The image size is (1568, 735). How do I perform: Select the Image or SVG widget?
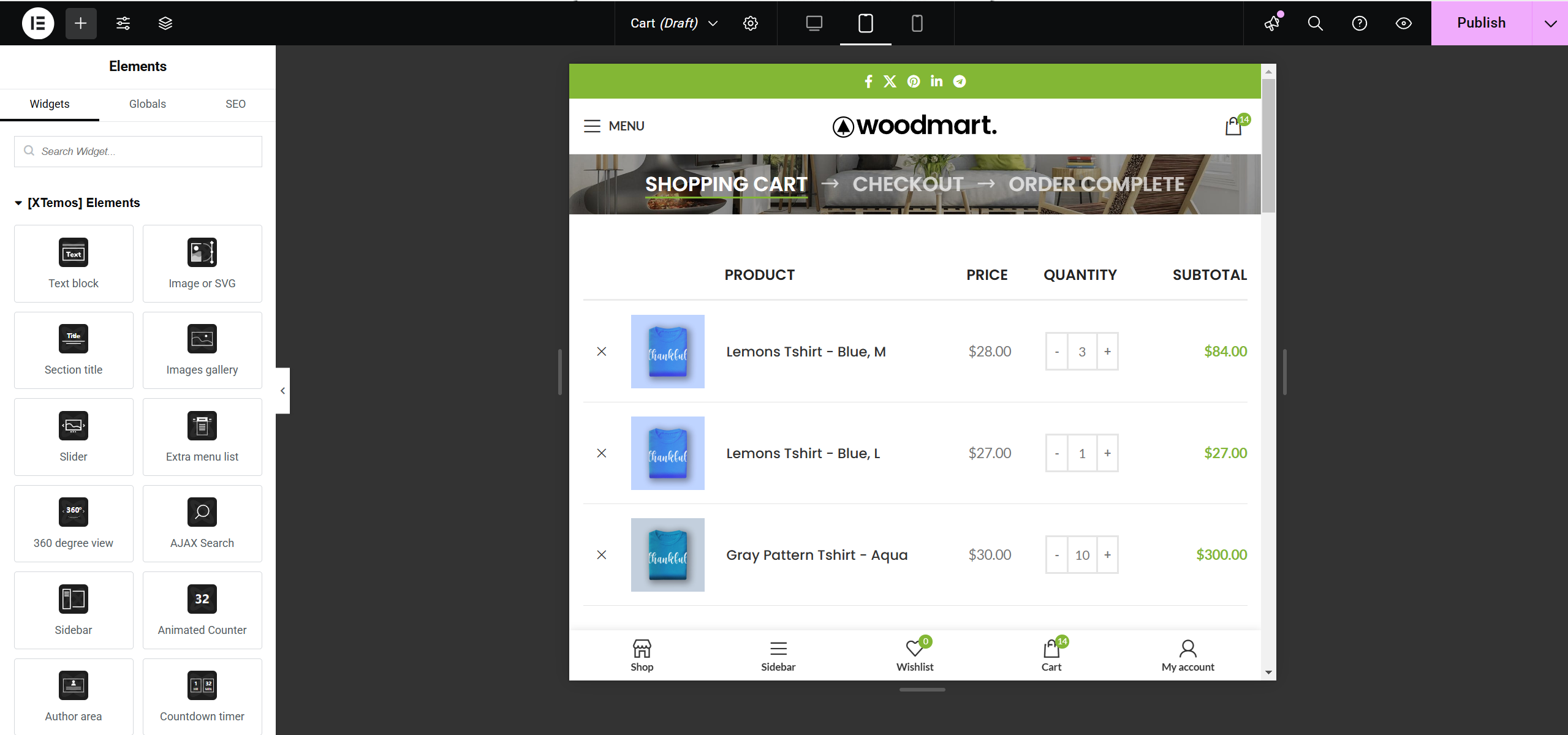tap(202, 263)
